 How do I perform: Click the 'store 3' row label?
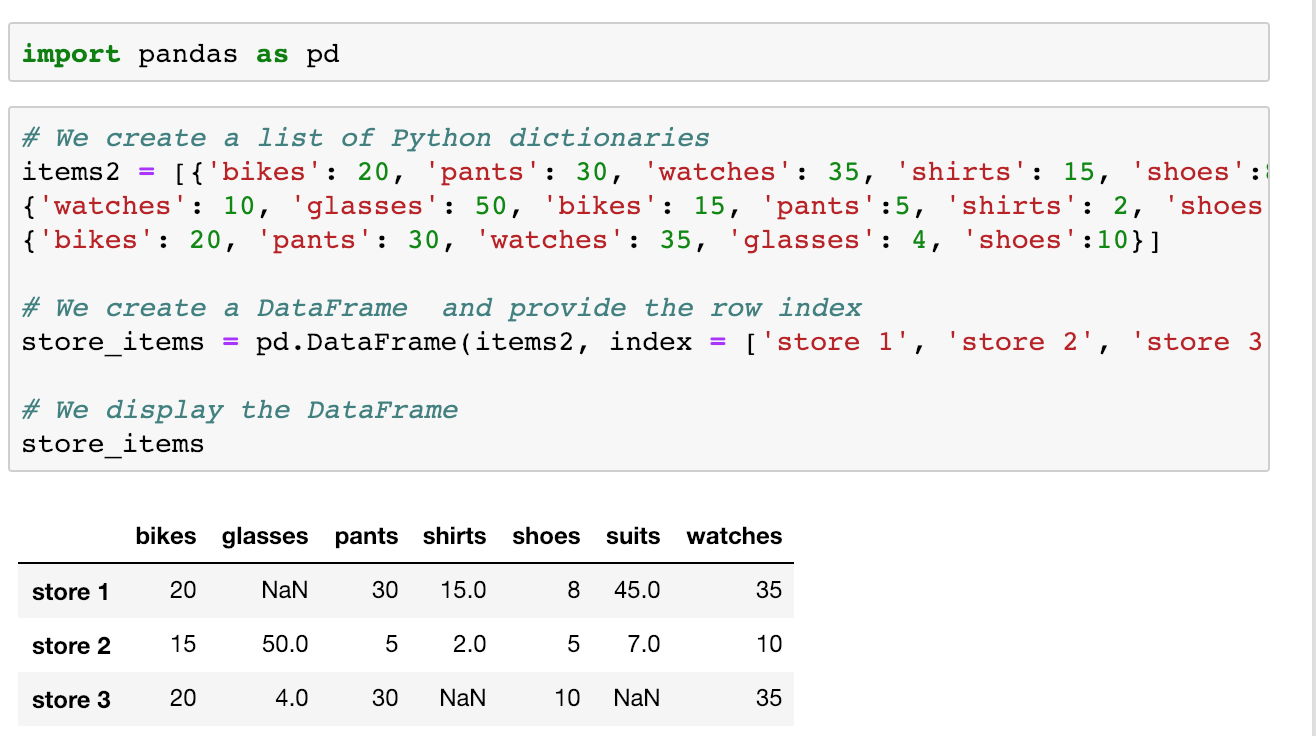pos(71,700)
